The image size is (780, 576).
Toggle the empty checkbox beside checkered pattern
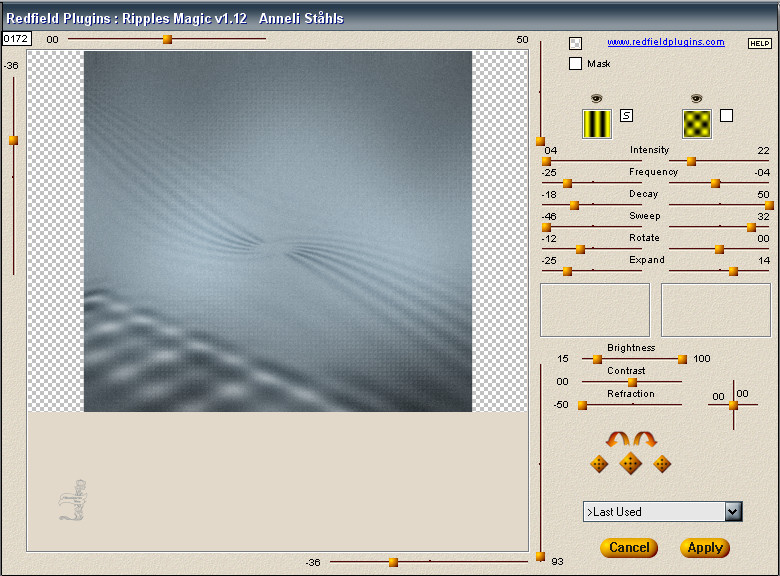pos(727,115)
